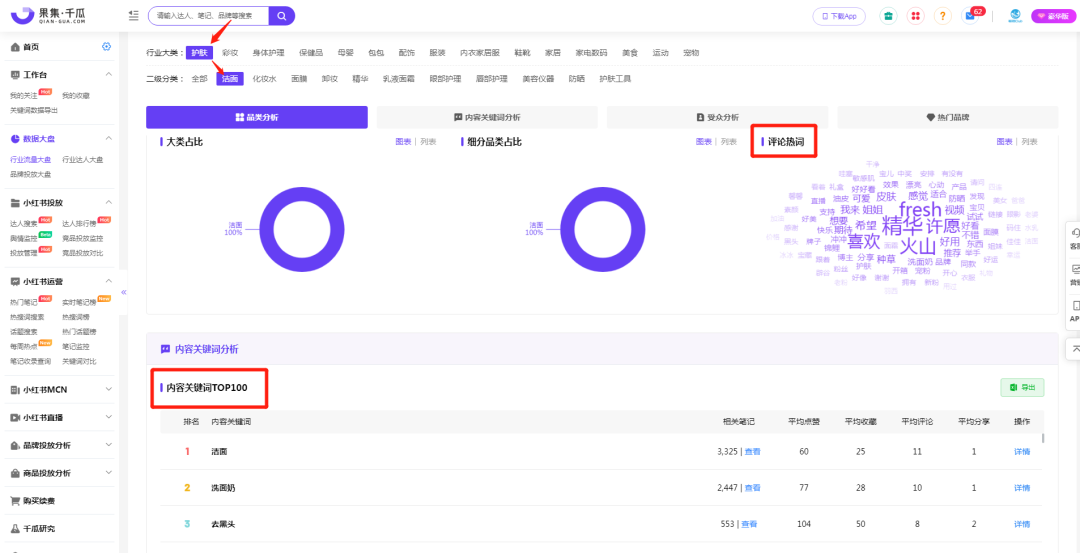Open the orange question mark help icon
The image size is (1080, 553).
click(x=942, y=16)
